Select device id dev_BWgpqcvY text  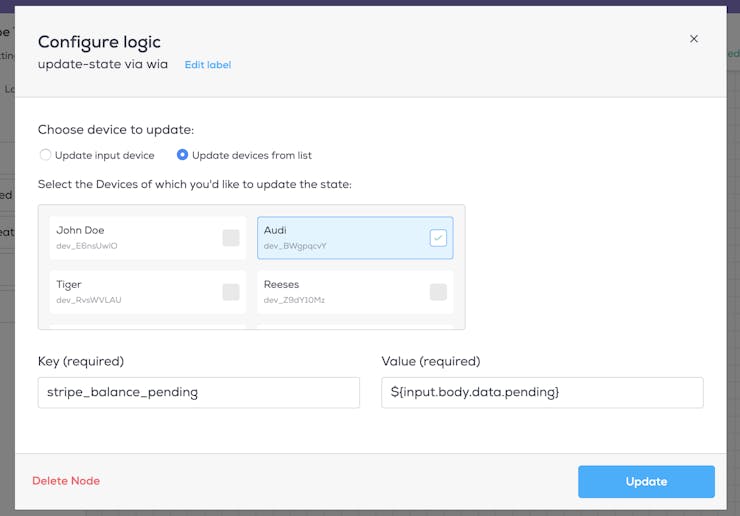pos(295,246)
